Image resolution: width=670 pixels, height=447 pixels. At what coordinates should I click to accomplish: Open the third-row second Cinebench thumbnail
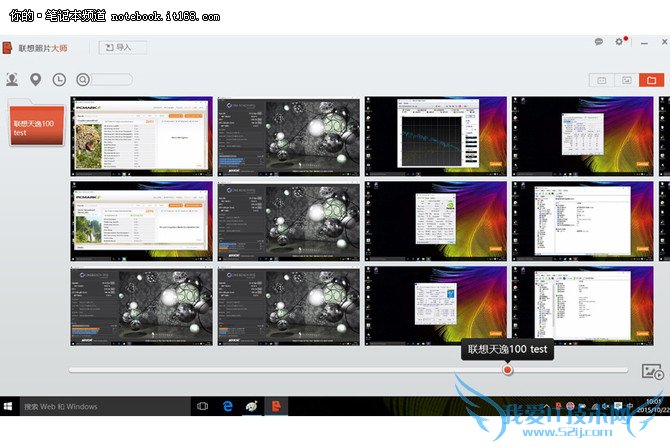pos(289,306)
